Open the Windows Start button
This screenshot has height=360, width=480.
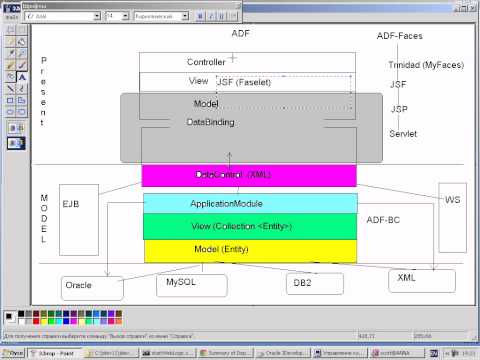(13, 353)
